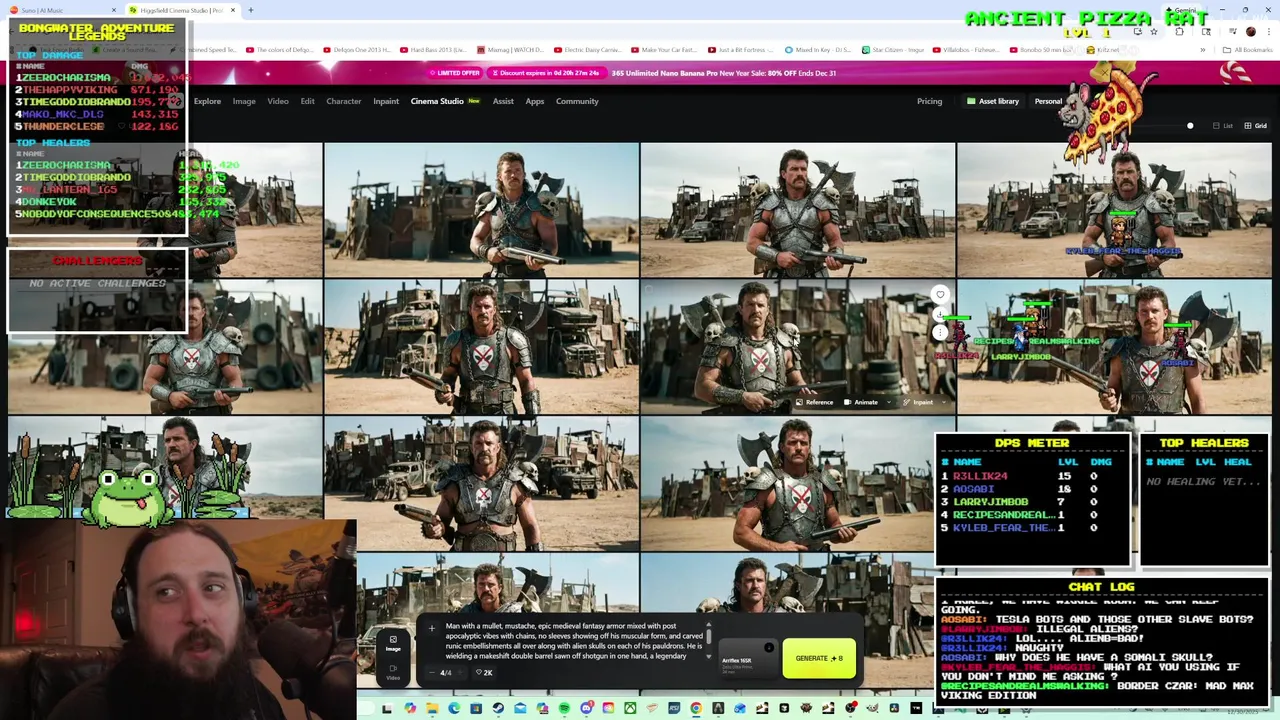Open Spotify from the taskbar

[564, 709]
